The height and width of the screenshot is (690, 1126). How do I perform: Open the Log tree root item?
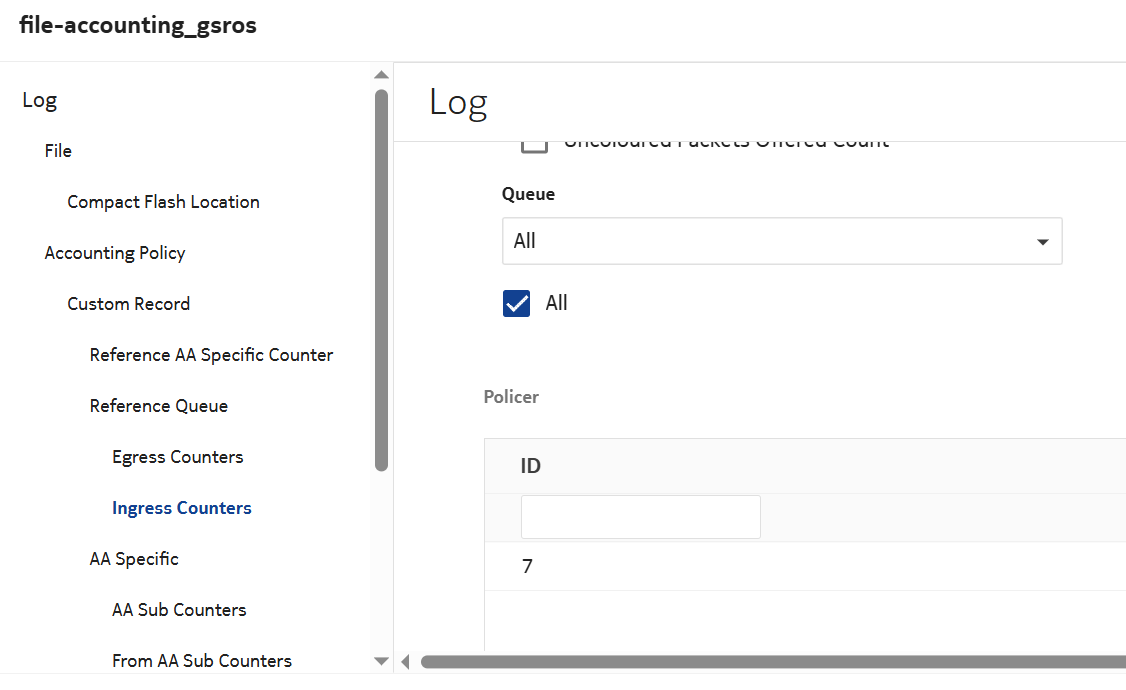coord(40,100)
